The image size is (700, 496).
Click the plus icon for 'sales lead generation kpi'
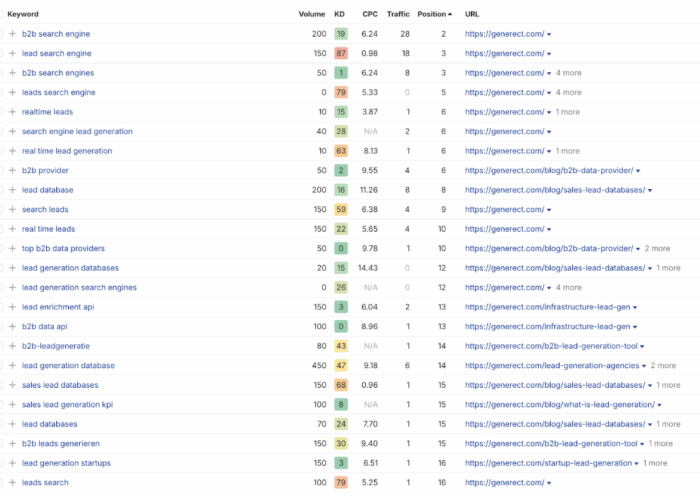12,404
